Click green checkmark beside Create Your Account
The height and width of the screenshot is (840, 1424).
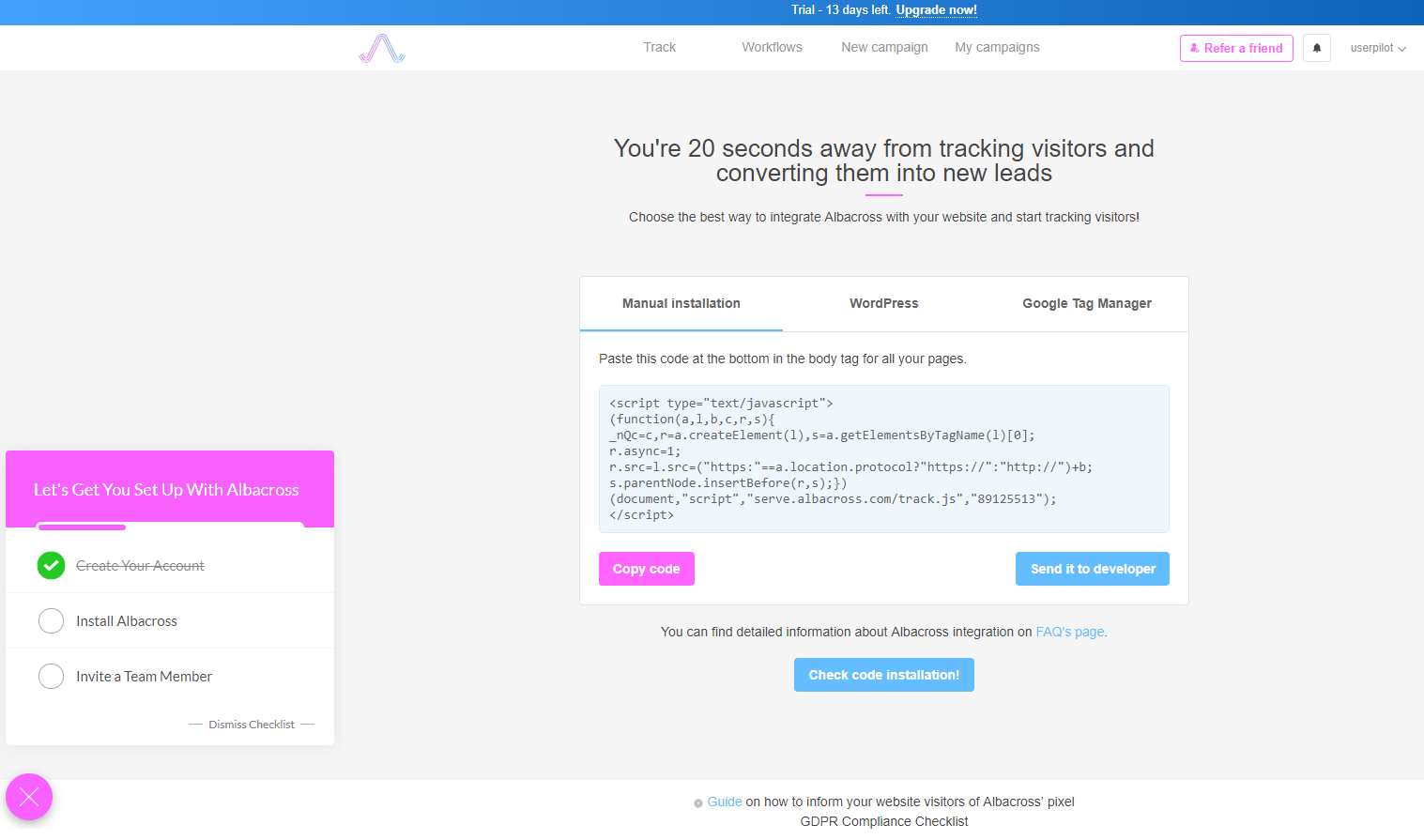click(x=52, y=565)
